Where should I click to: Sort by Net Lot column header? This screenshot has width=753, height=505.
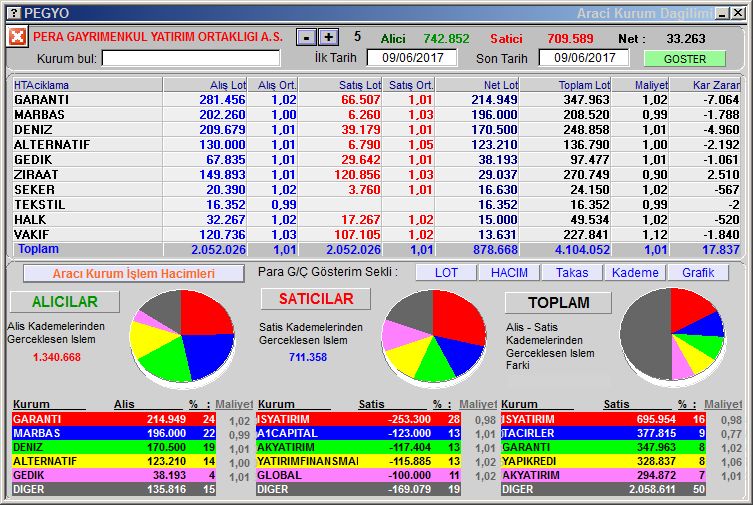tap(477, 85)
